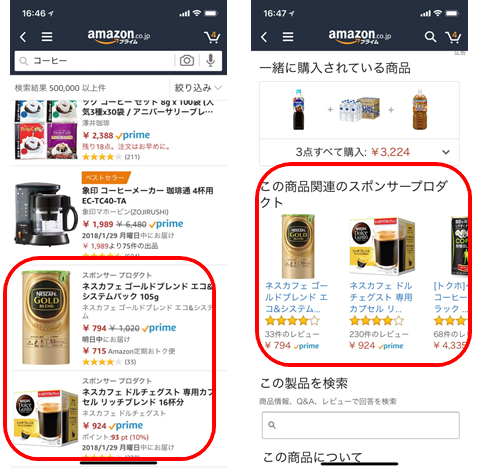Tap Nescafe Gold Blend image in sponsored carousel
Image resolution: width=480 pixels, height=469 pixels.
(298, 246)
